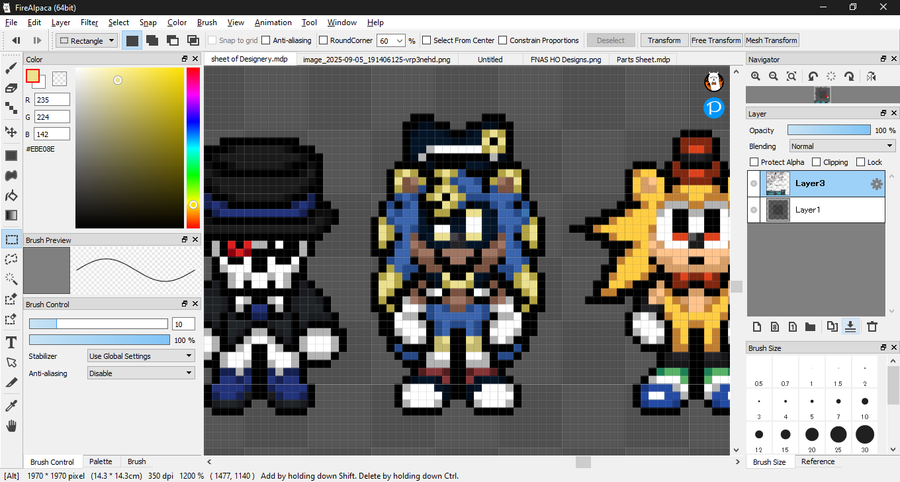Toggle the Anti-aliasing checkbox in the toolbar

(266, 40)
